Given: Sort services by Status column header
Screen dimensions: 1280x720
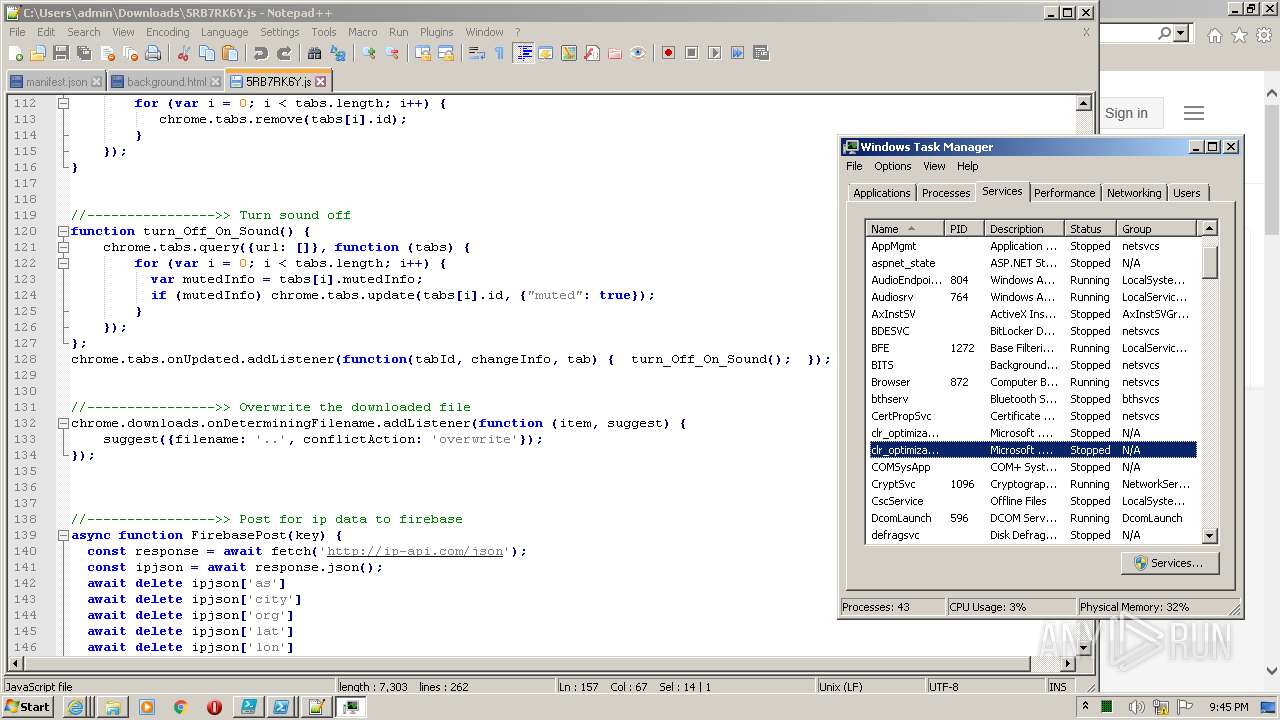Looking at the screenshot, I should pyautogui.click(x=1090, y=229).
